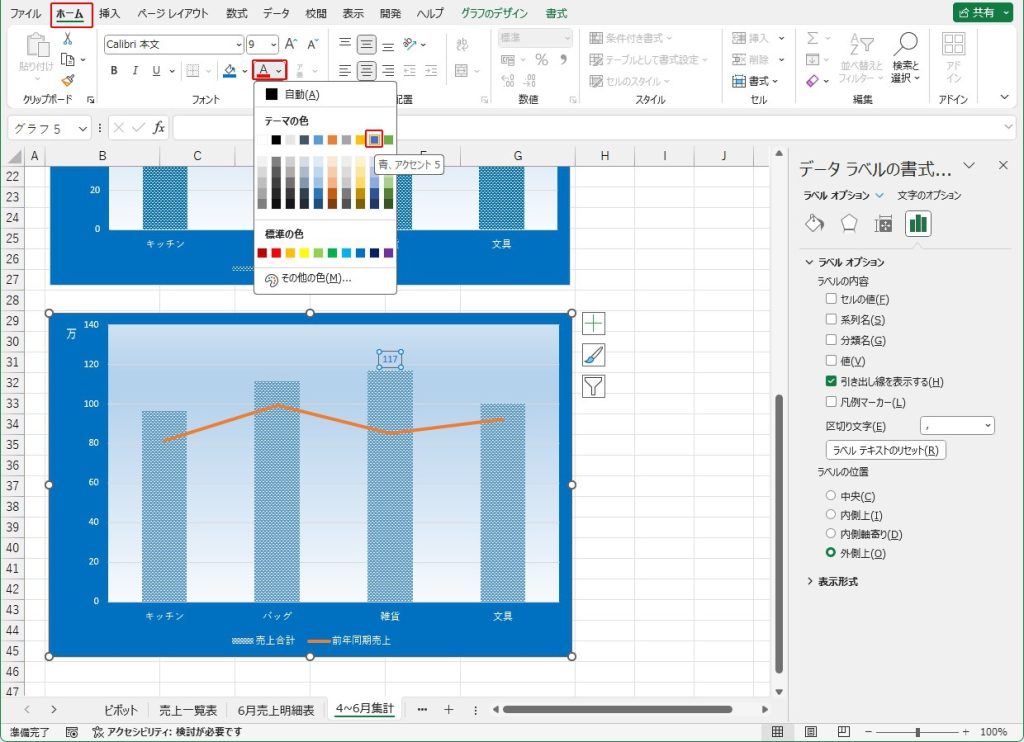1024x742 pixels.
Task: Select fill and line paint bucket icon
Action: [x=814, y=223]
